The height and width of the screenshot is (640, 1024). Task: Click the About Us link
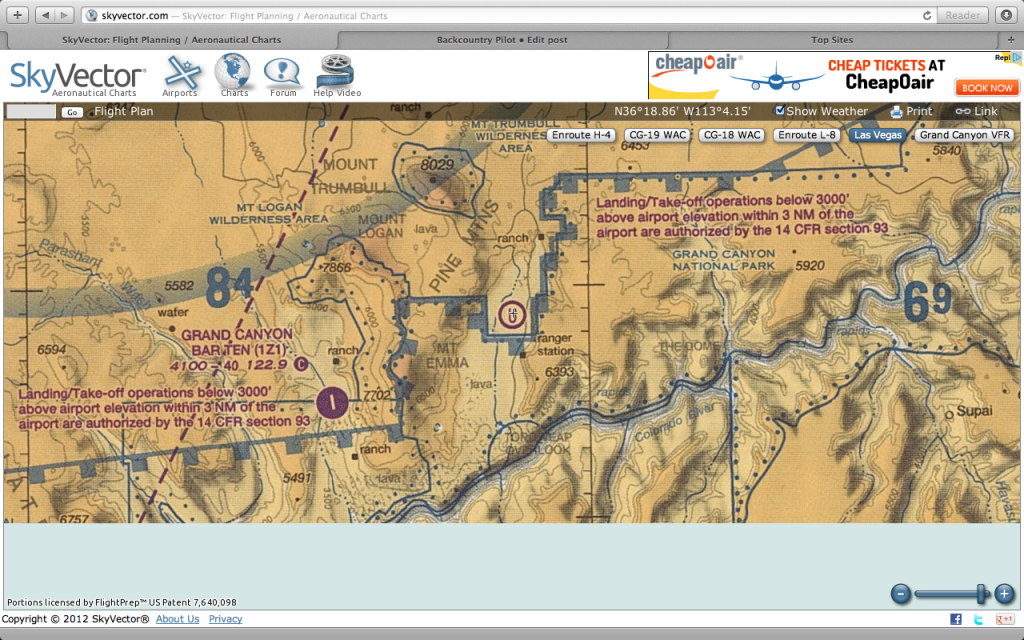point(177,619)
